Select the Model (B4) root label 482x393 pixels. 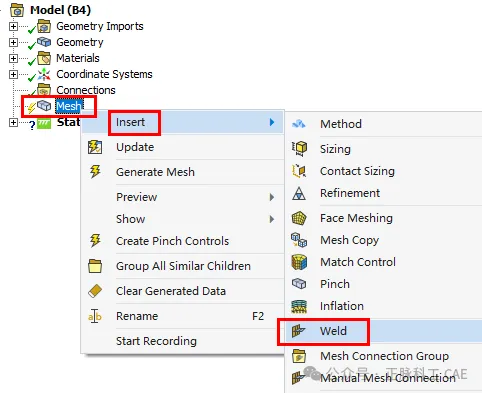(x=60, y=10)
